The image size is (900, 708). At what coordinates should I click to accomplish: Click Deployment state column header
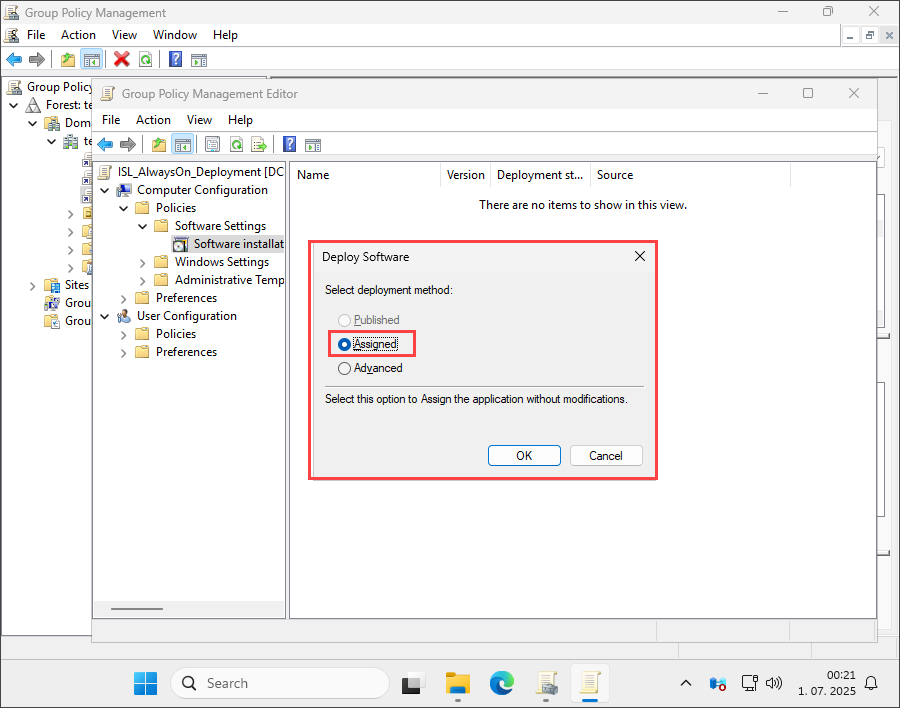(540, 175)
